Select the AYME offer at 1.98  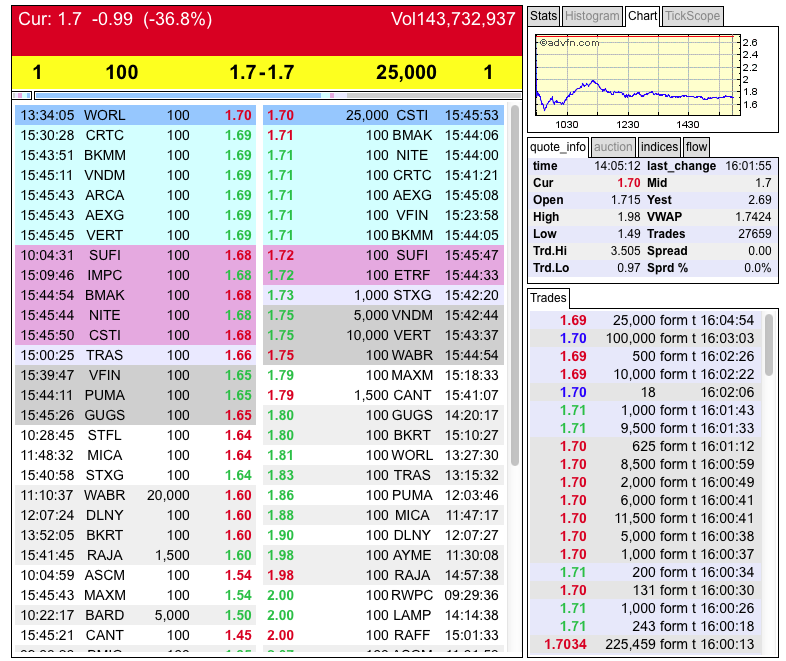[383, 555]
